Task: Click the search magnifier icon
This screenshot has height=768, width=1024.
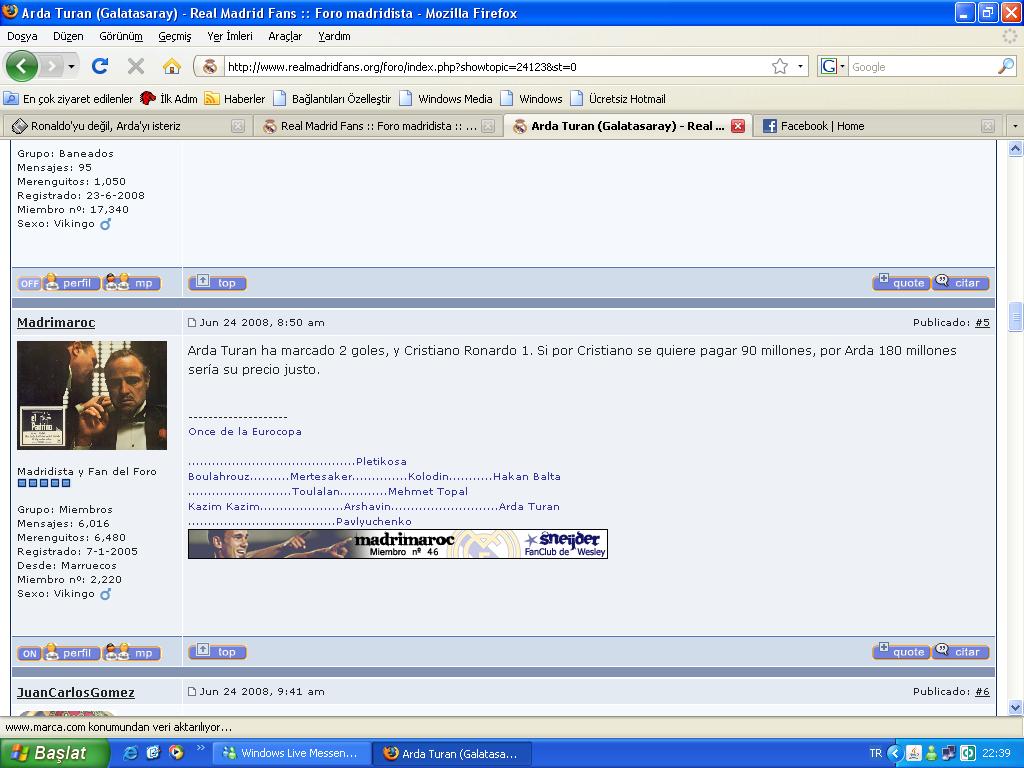Action: click(1006, 66)
